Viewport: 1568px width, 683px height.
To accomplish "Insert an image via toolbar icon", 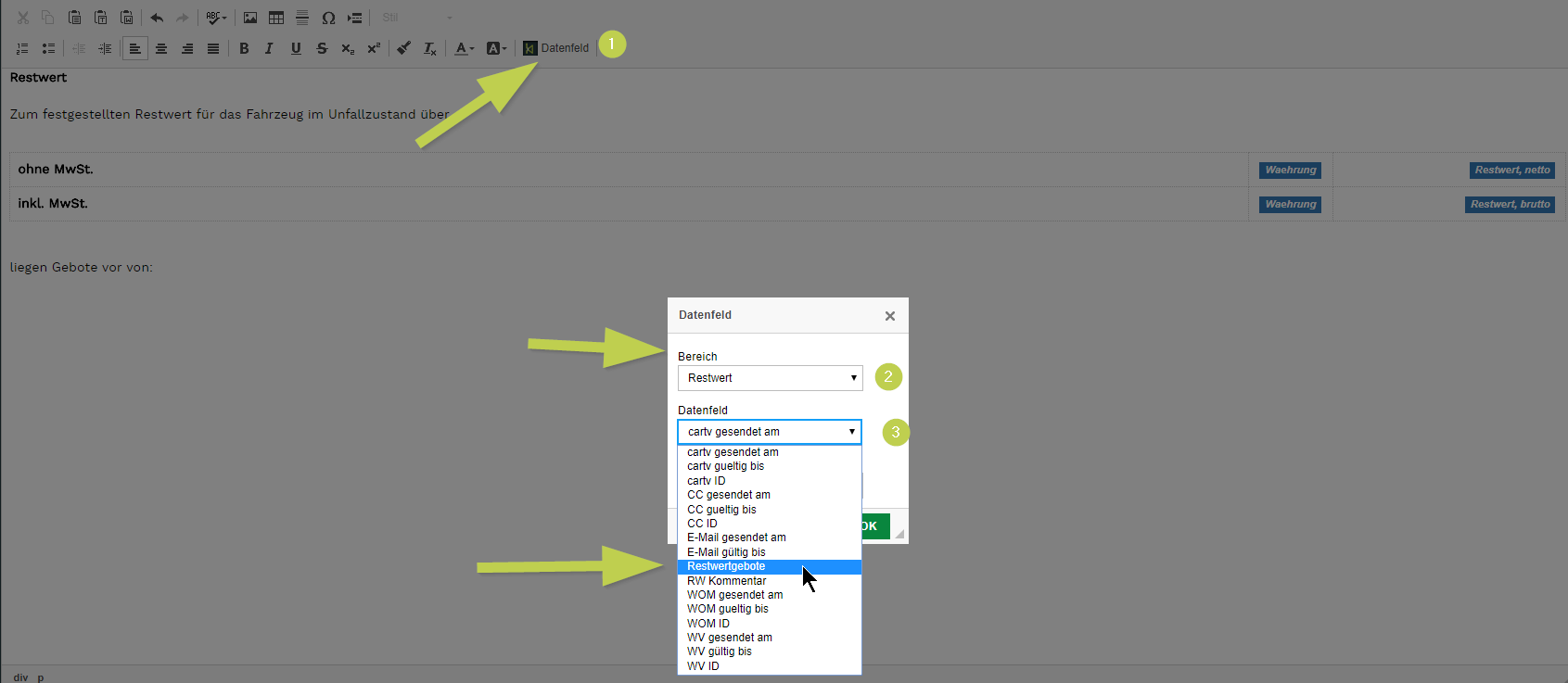I will point(250,18).
